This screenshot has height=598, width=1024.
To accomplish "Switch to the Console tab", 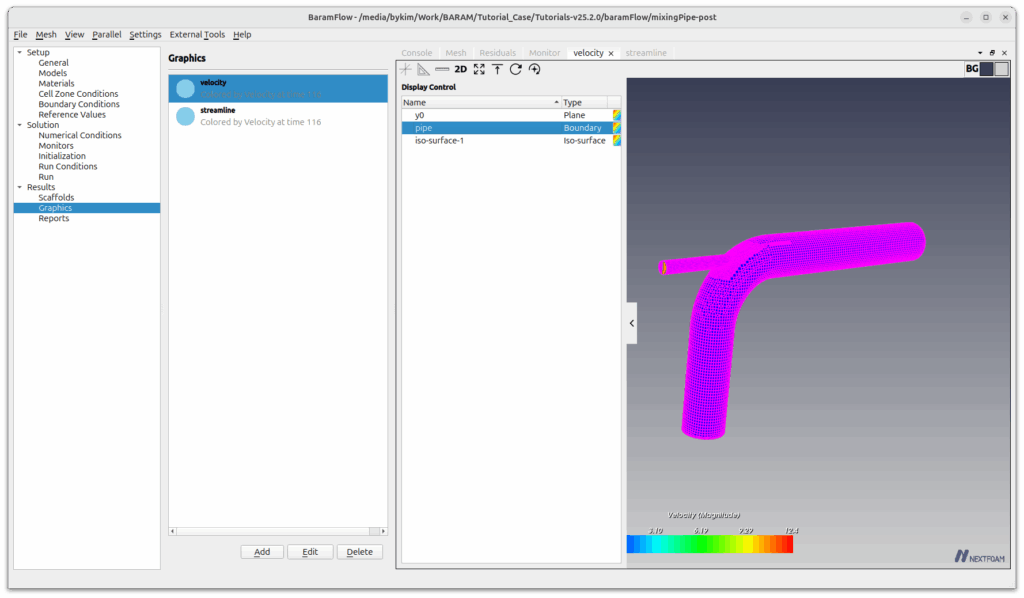I will [x=417, y=53].
